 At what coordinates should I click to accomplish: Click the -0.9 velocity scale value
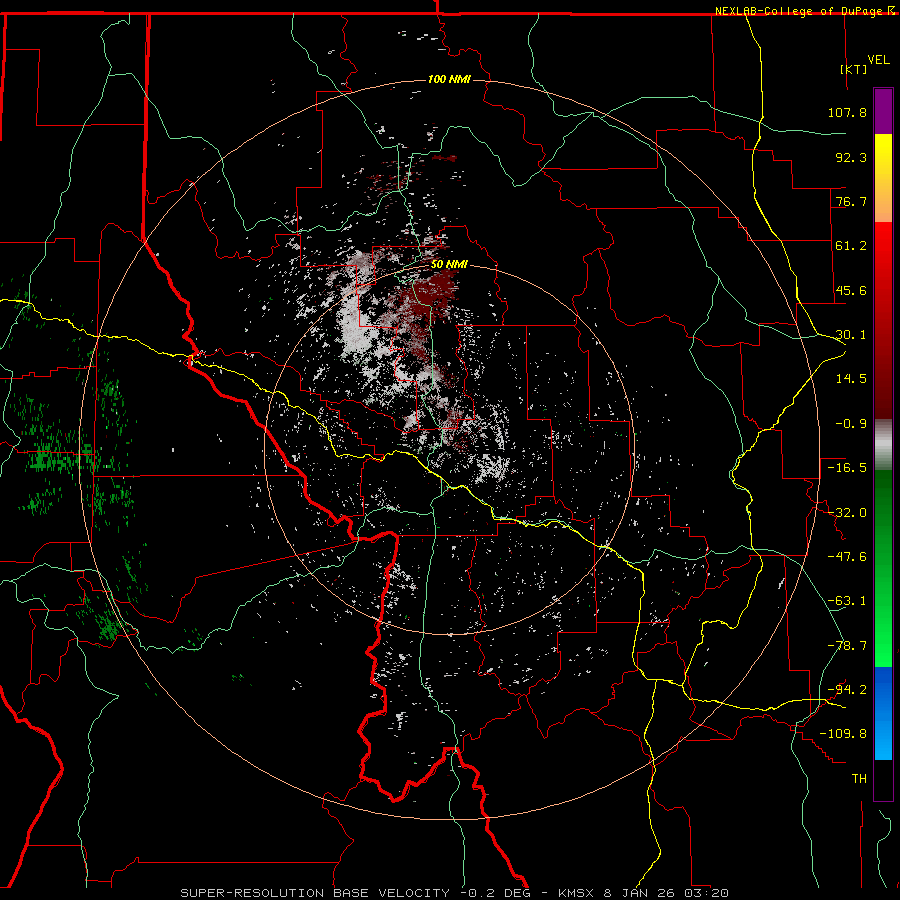click(x=851, y=424)
